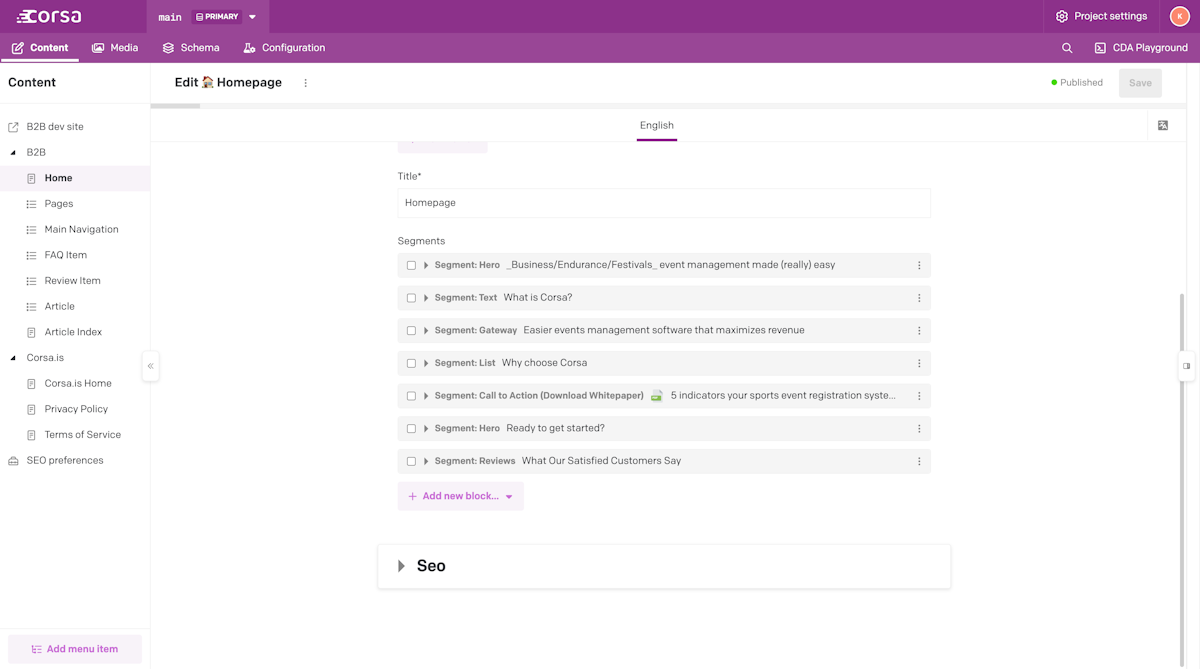This screenshot has height=669, width=1200.
Task: Select checkbox for Call to Action segment
Action: [x=411, y=396]
